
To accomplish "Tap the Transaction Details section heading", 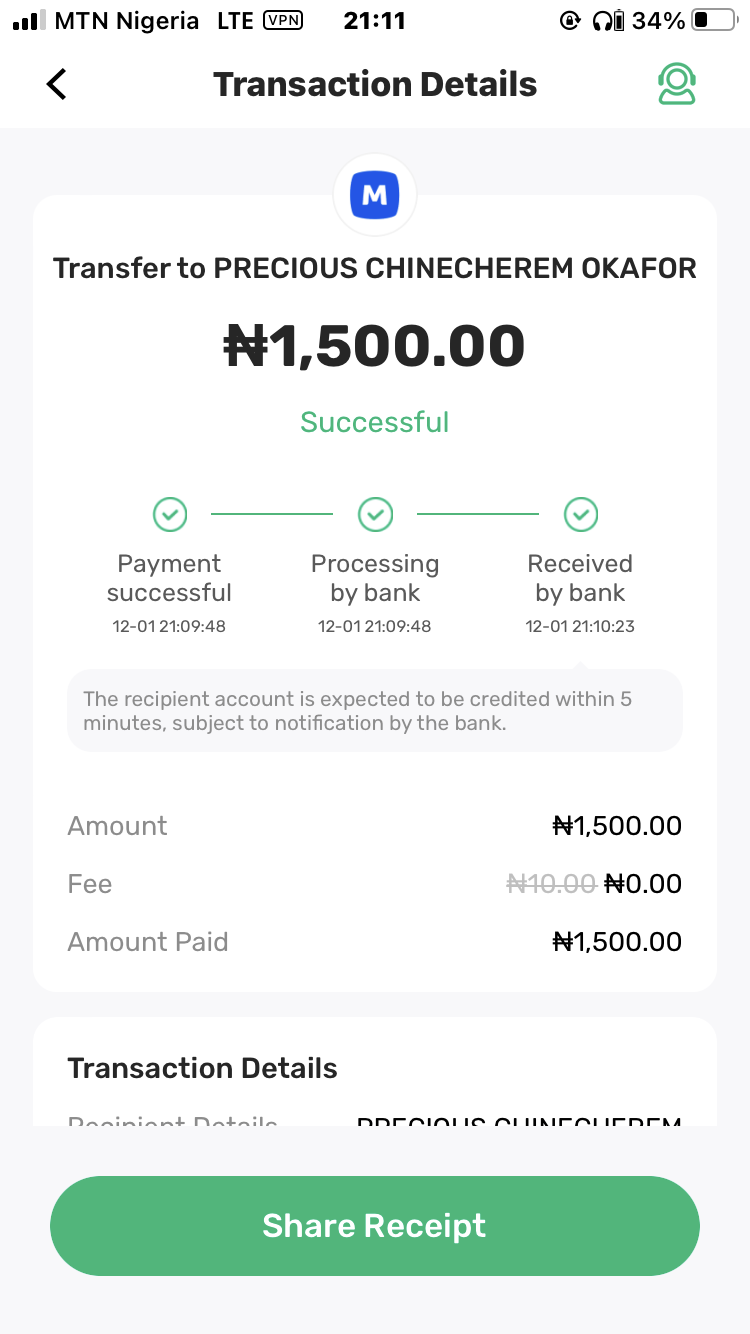I will click(202, 1068).
